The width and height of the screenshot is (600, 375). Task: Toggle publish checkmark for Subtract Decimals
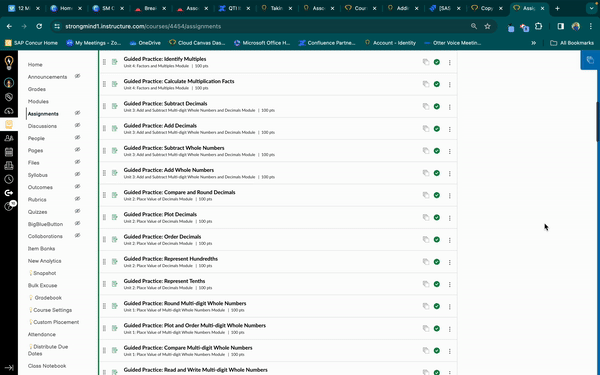[437, 106]
